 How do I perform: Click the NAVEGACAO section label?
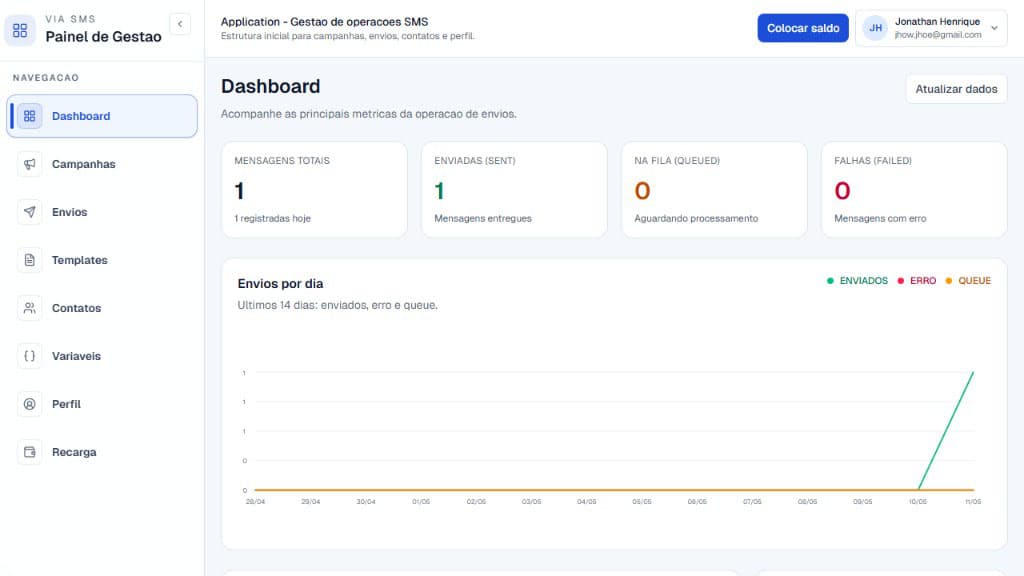click(46, 78)
